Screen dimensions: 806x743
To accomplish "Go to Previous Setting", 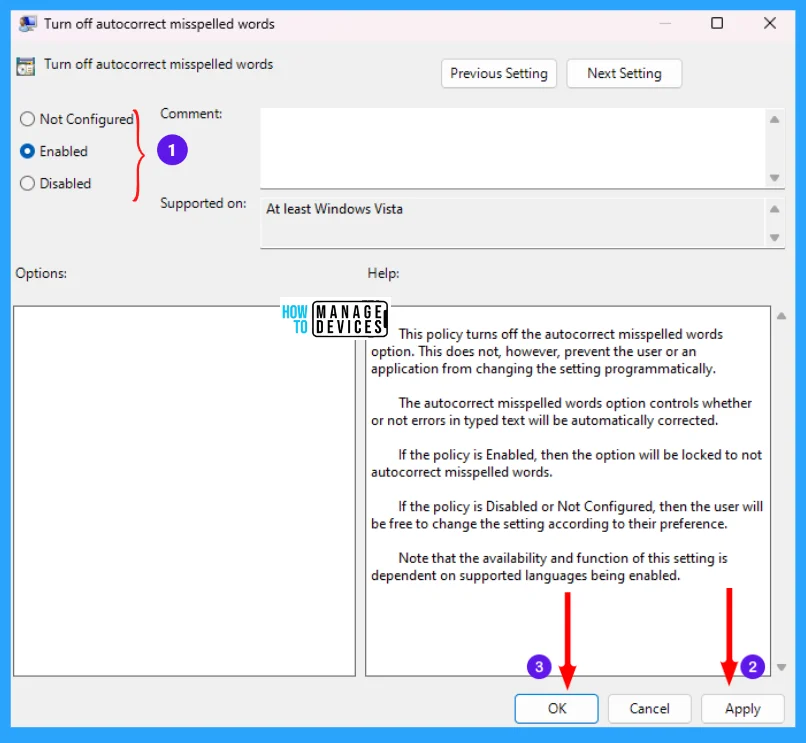I will [499, 74].
